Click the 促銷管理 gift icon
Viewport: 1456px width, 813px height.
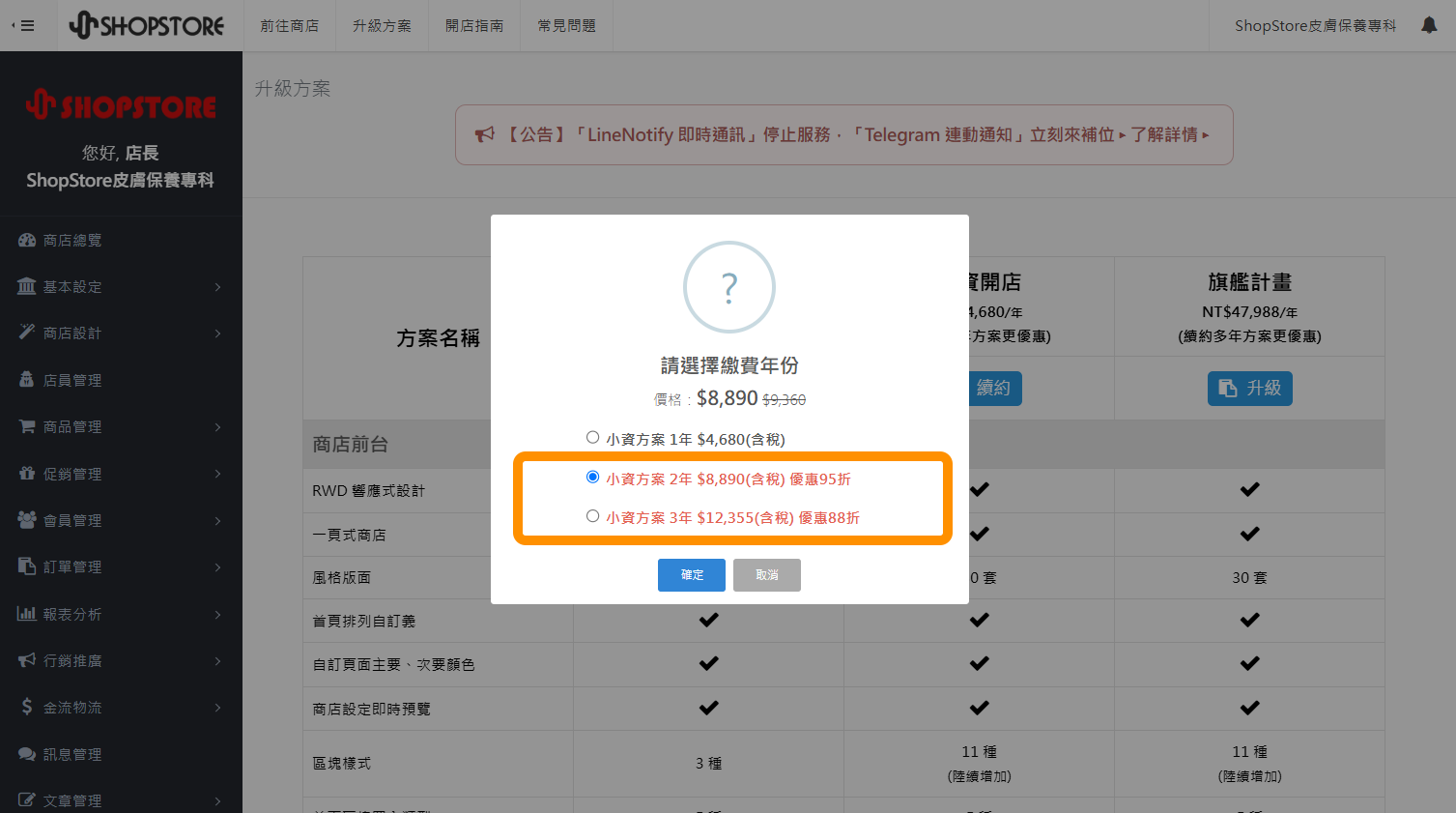[27, 474]
